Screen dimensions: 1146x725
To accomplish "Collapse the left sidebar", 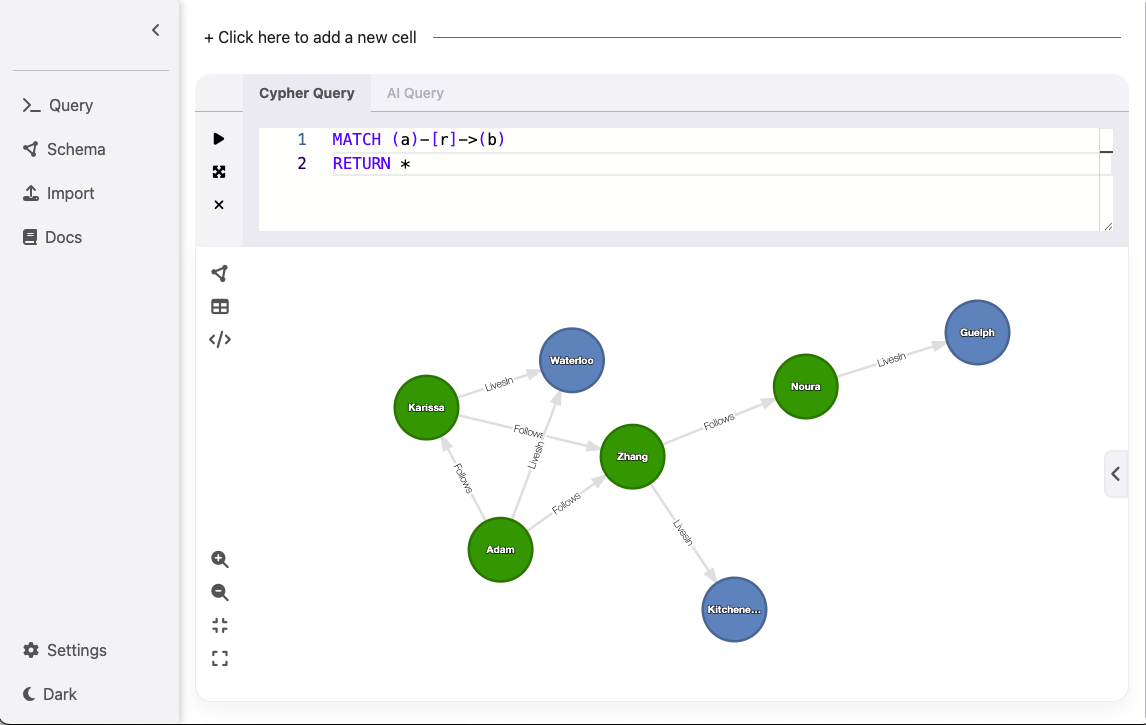I will [155, 30].
